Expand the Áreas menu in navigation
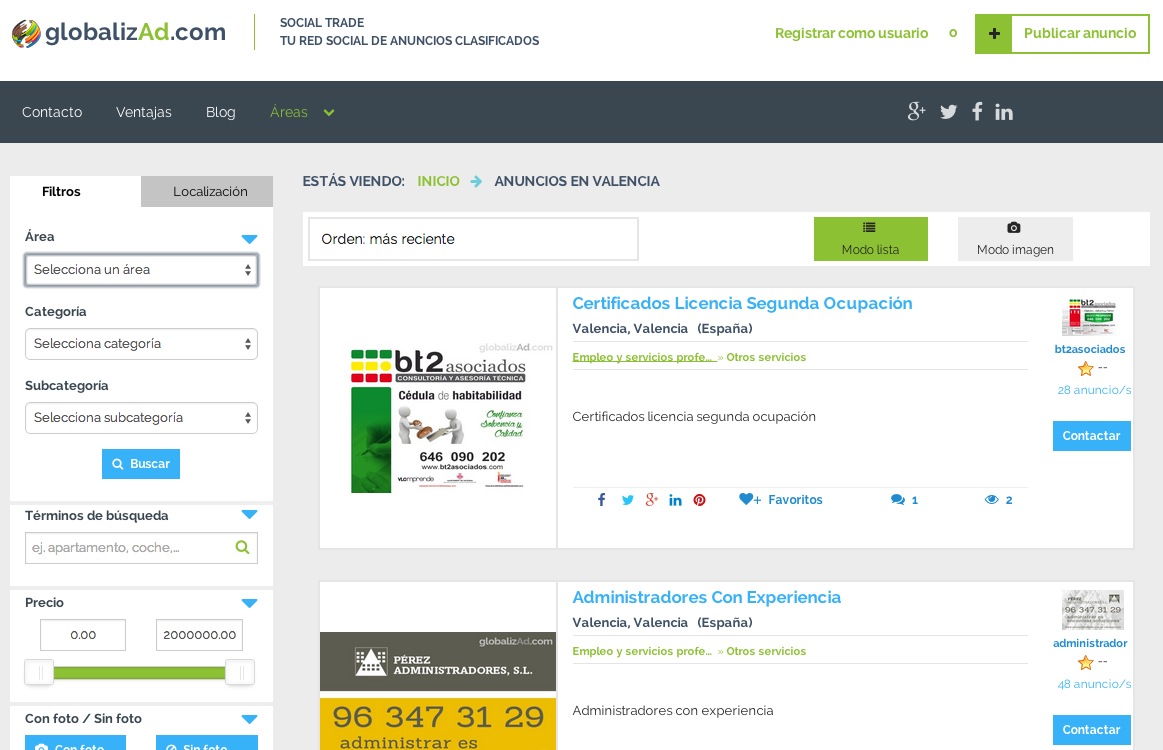The image size is (1163, 750). click(301, 112)
